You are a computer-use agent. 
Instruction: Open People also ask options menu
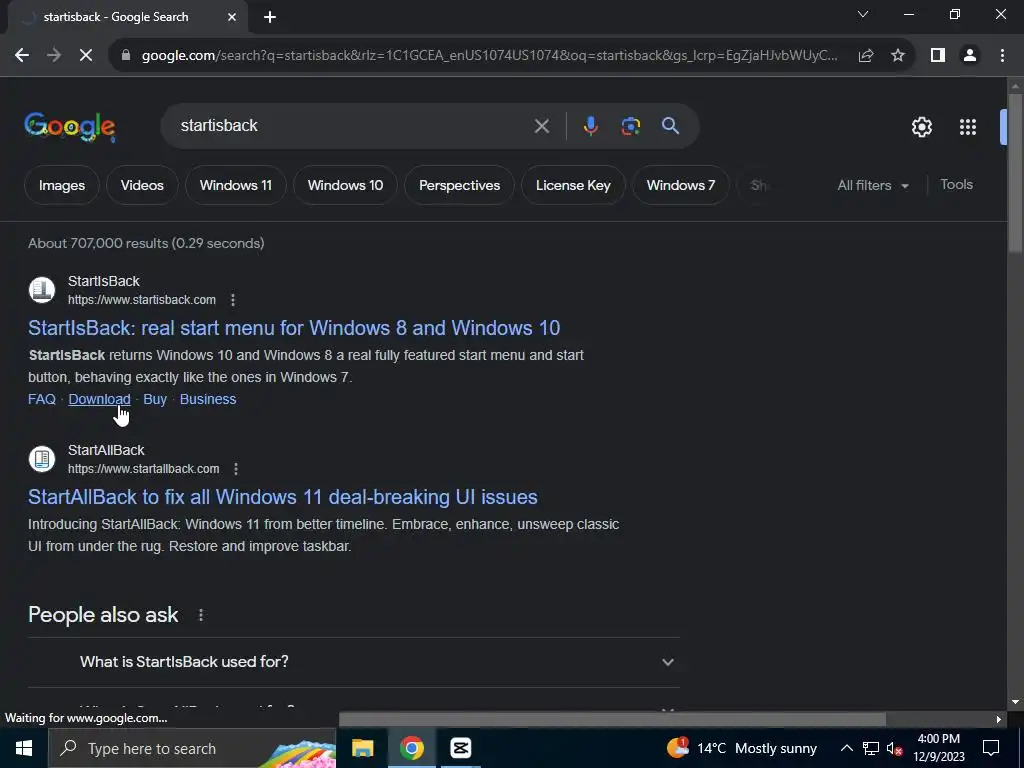(201, 615)
